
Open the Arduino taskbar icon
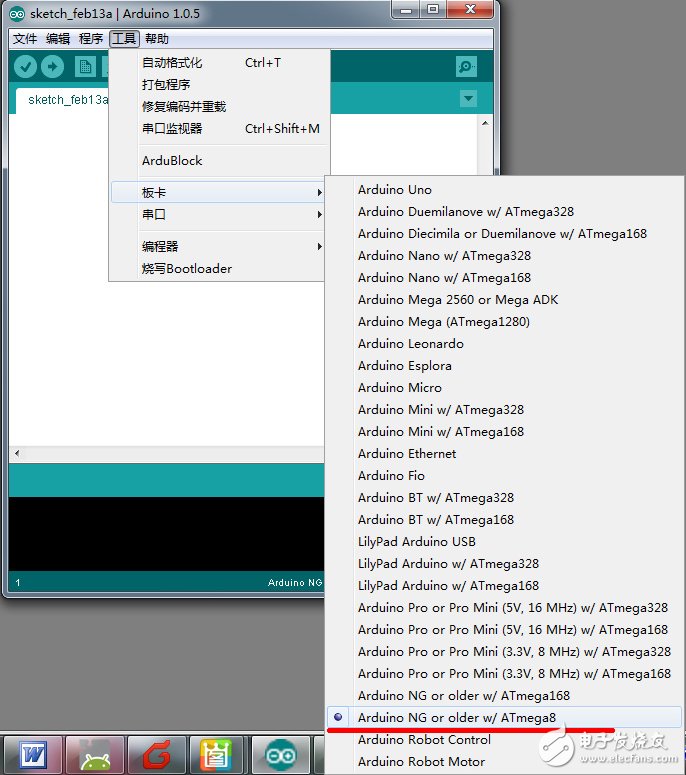point(281,755)
